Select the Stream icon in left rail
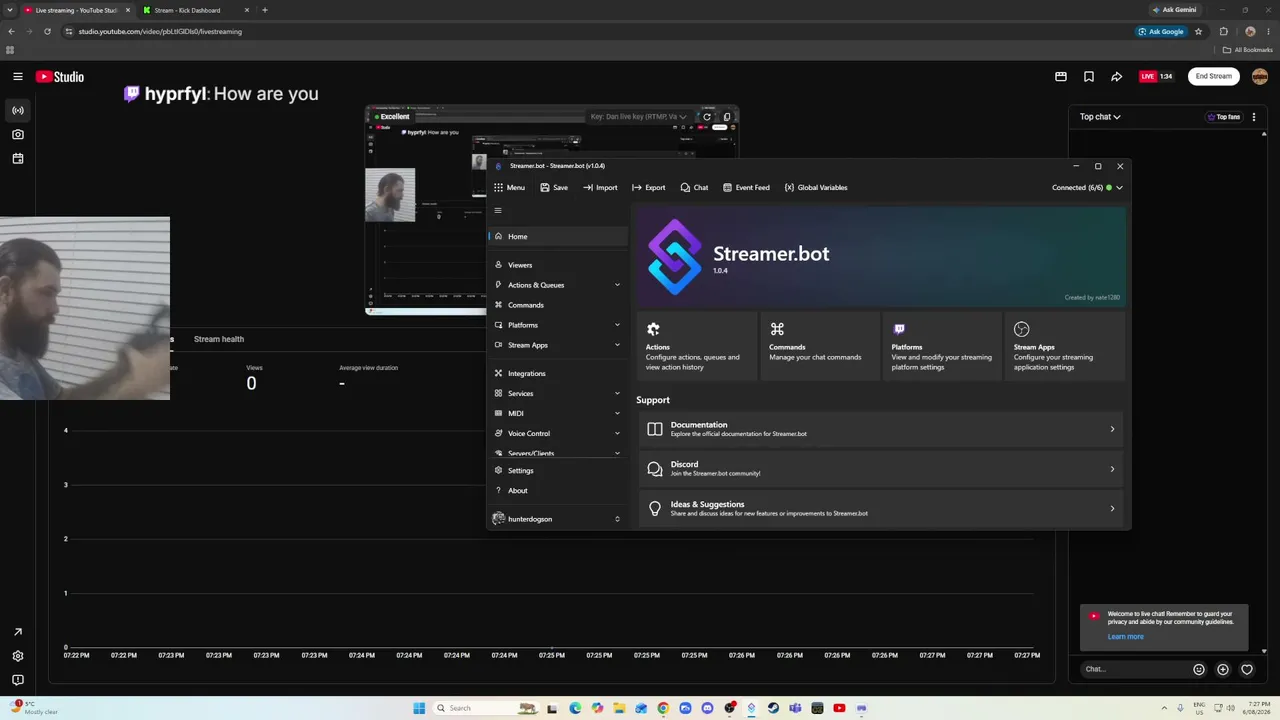The height and width of the screenshot is (720, 1280). point(18,110)
